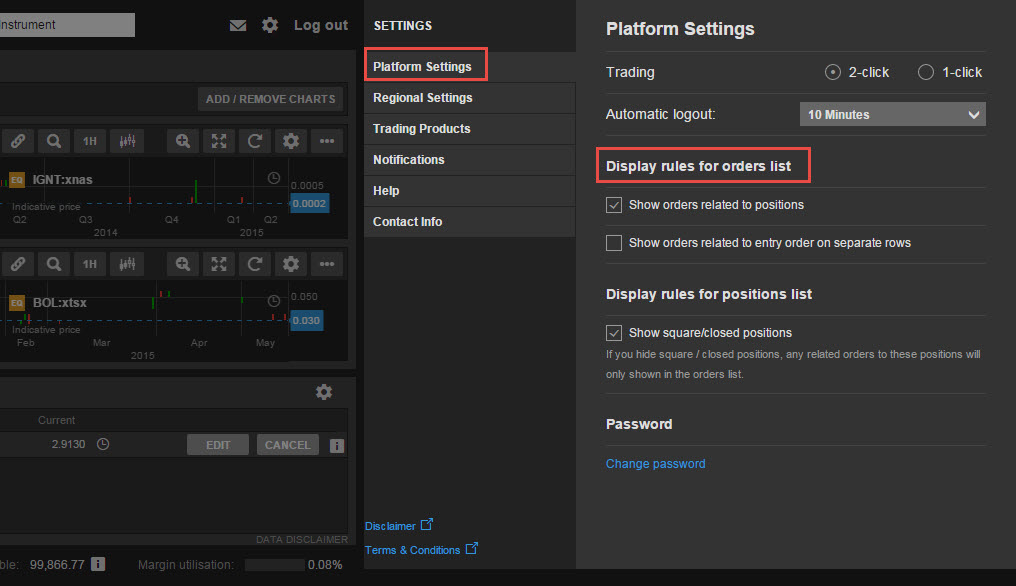This screenshot has height=586, width=1016.
Task: Open the messages envelope icon
Action: coord(238,25)
